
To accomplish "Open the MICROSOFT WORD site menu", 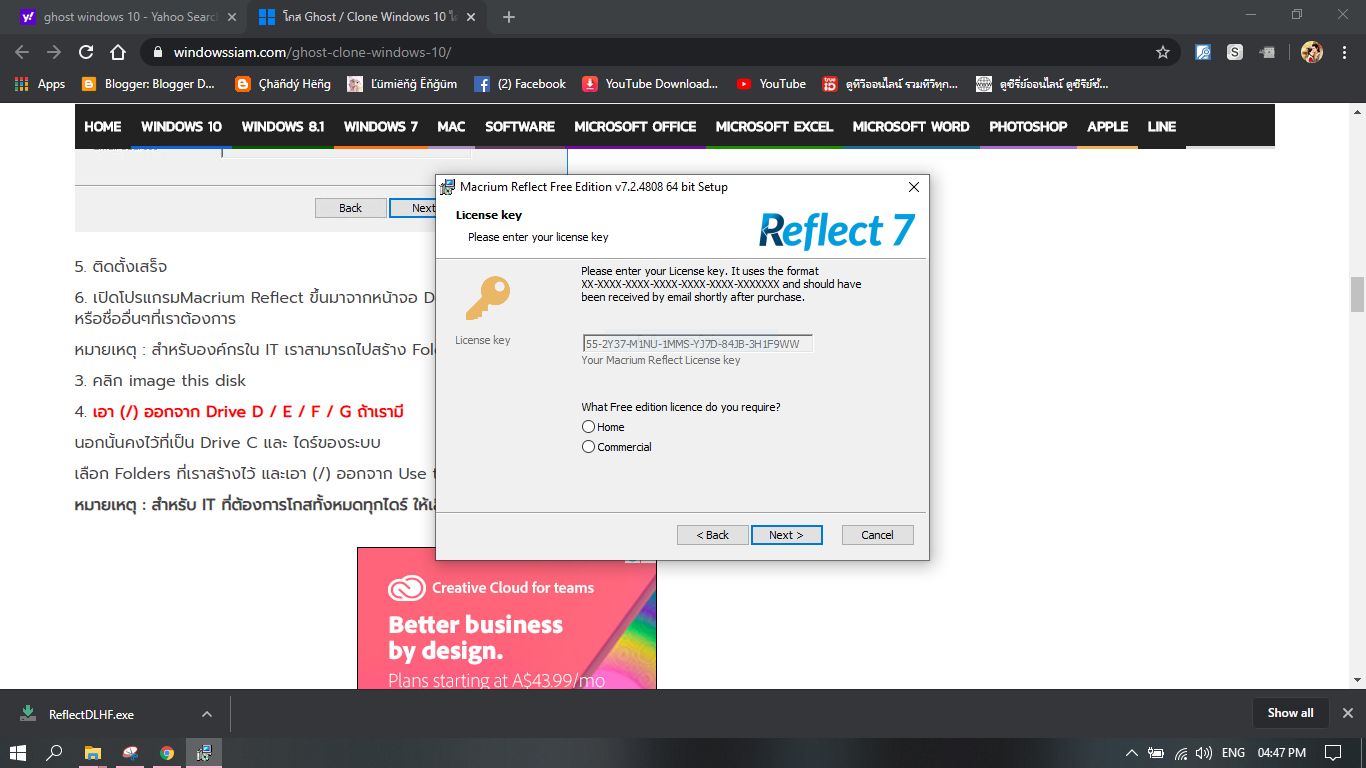I will click(x=911, y=127).
